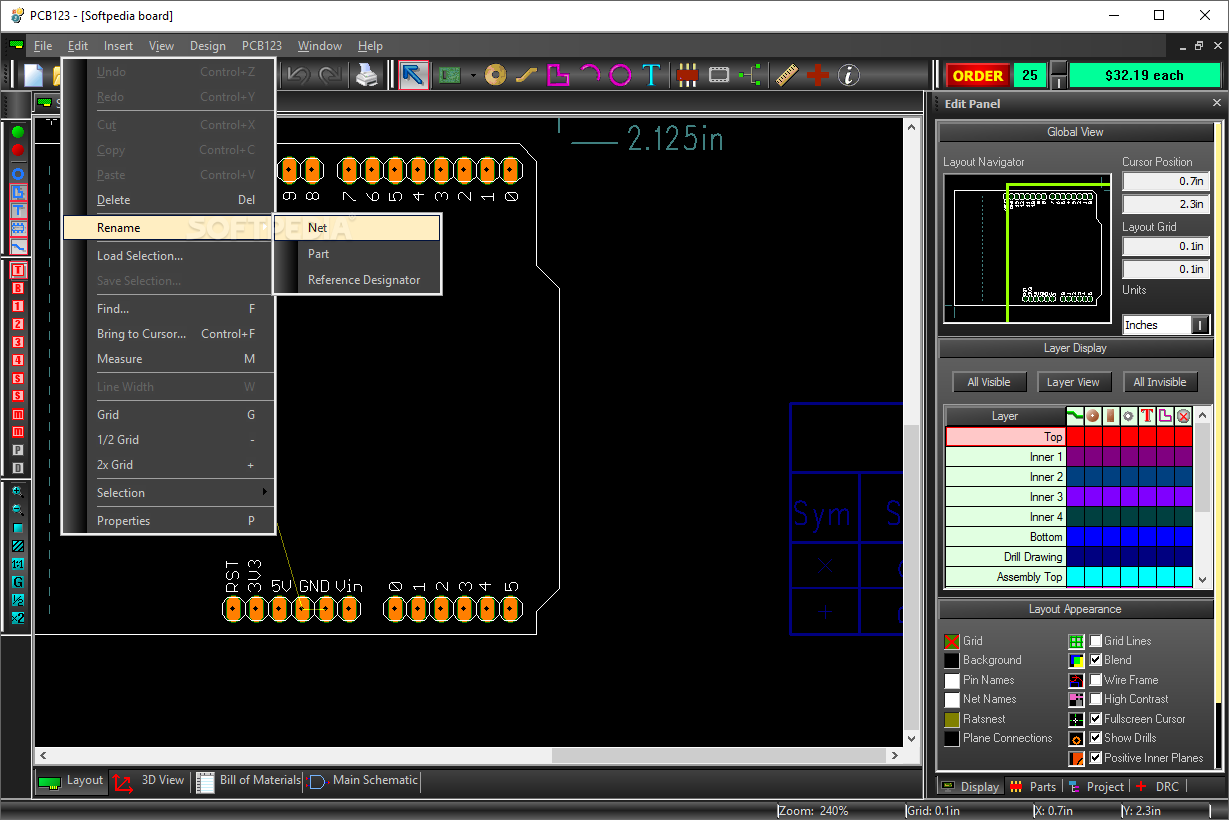Select the gold pad/via tool
The width and height of the screenshot is (1229, 820).
[x=496, y=75]
